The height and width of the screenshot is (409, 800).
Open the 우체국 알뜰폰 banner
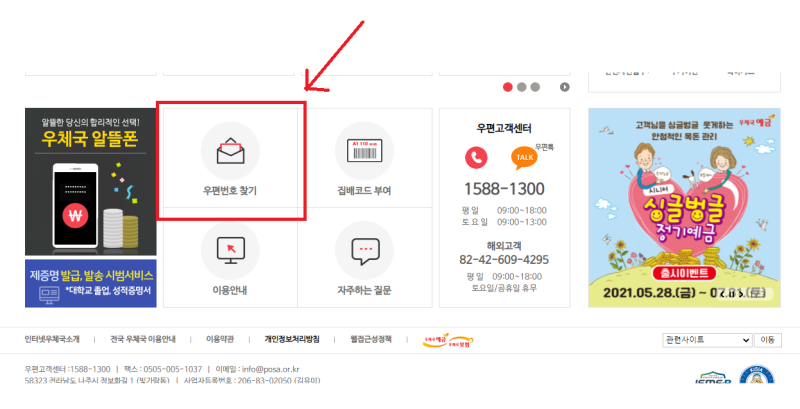[x=91, y=182]
